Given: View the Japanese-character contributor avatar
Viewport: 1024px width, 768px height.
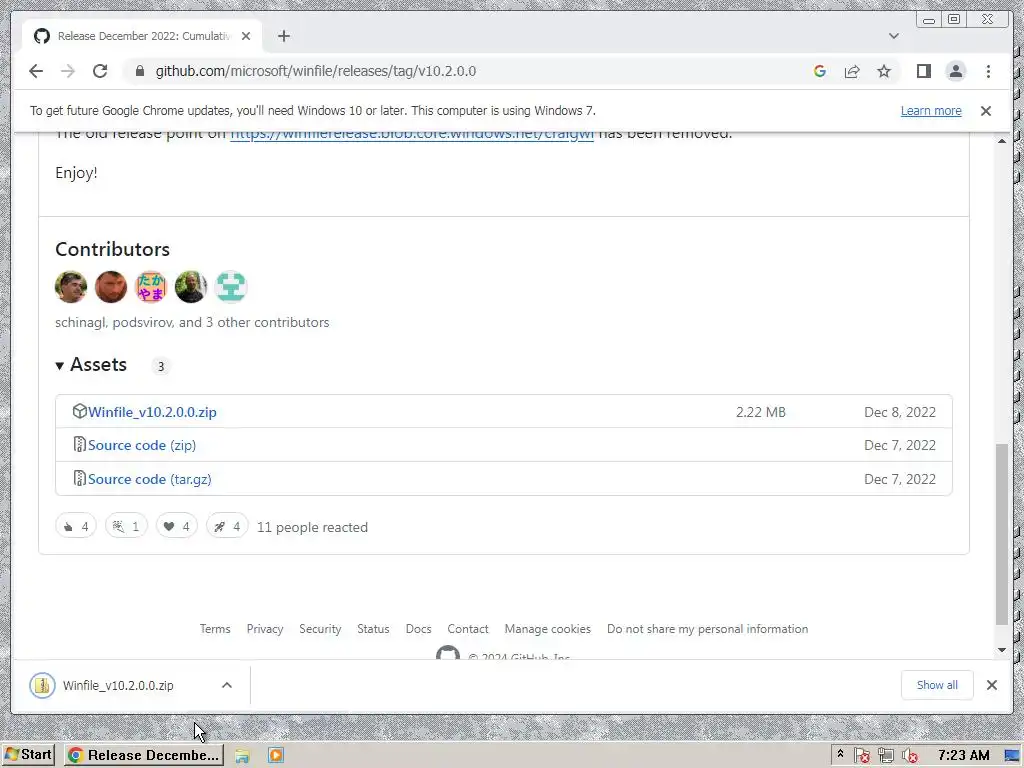Looking at the screenshot, I should coord(151,287).
